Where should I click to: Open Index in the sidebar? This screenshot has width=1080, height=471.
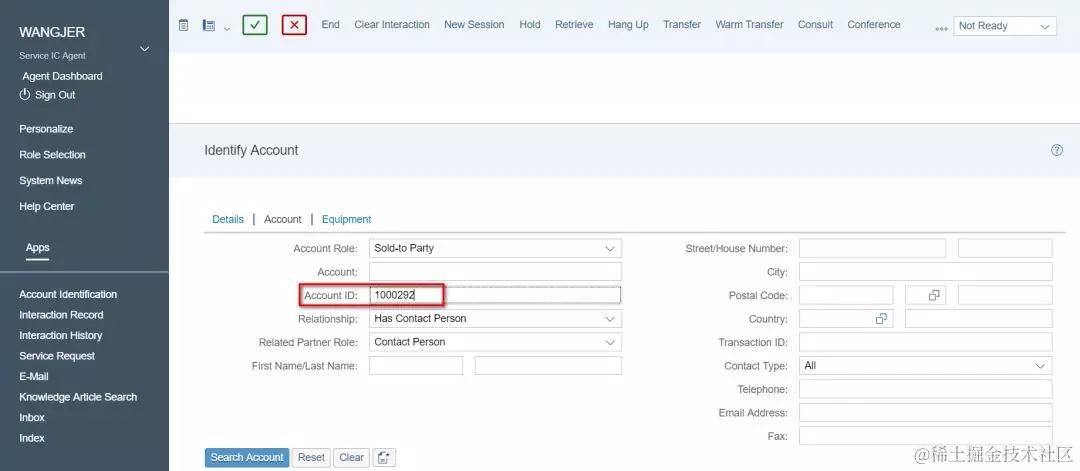[32, 438]
